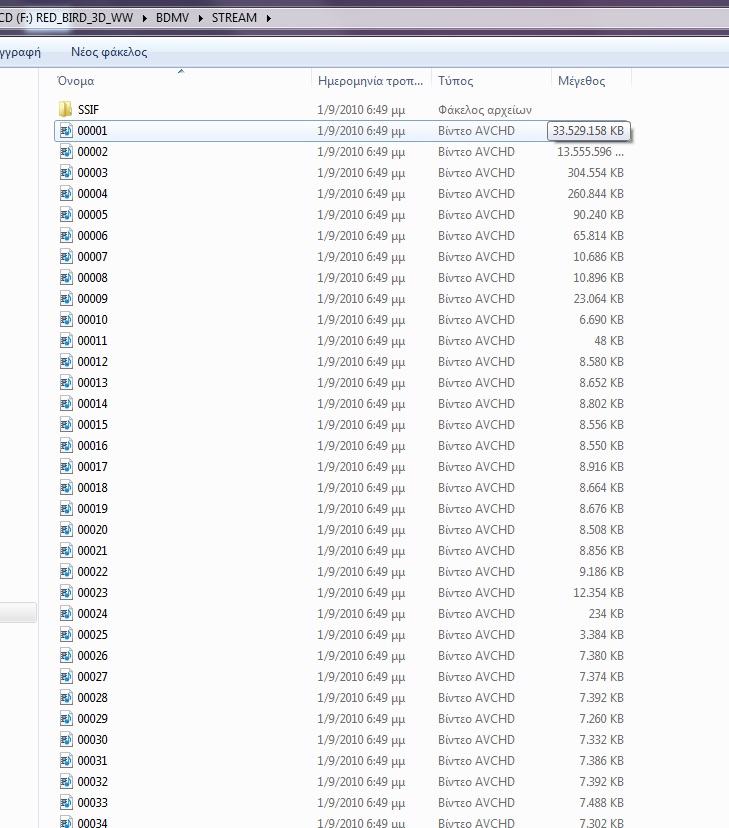Sort by Μέγεθος column header
The image size is (729, 828).
[x=581, y=81]
